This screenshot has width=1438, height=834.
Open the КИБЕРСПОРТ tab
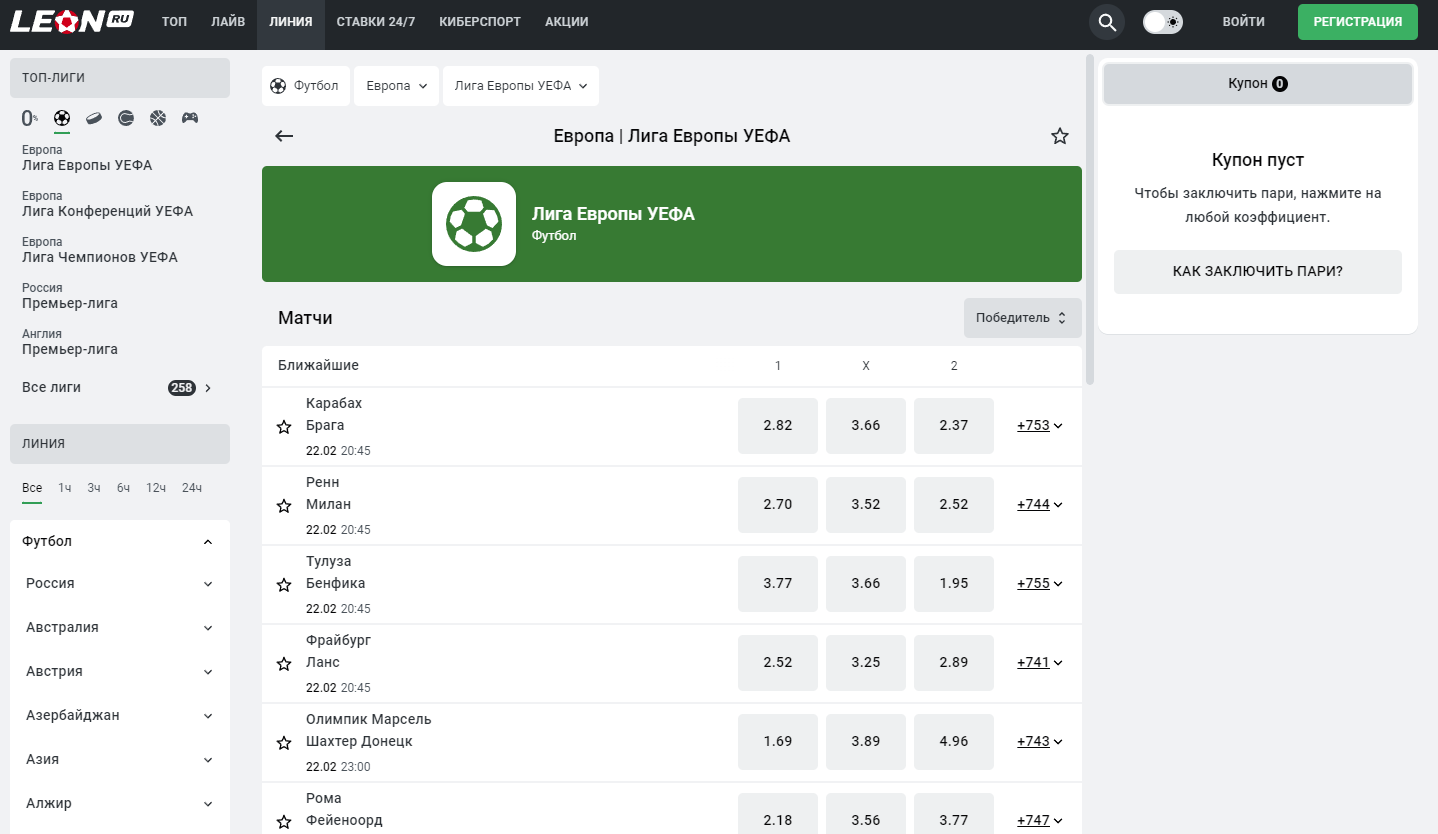pyautogui.click(x=480, y=22)
